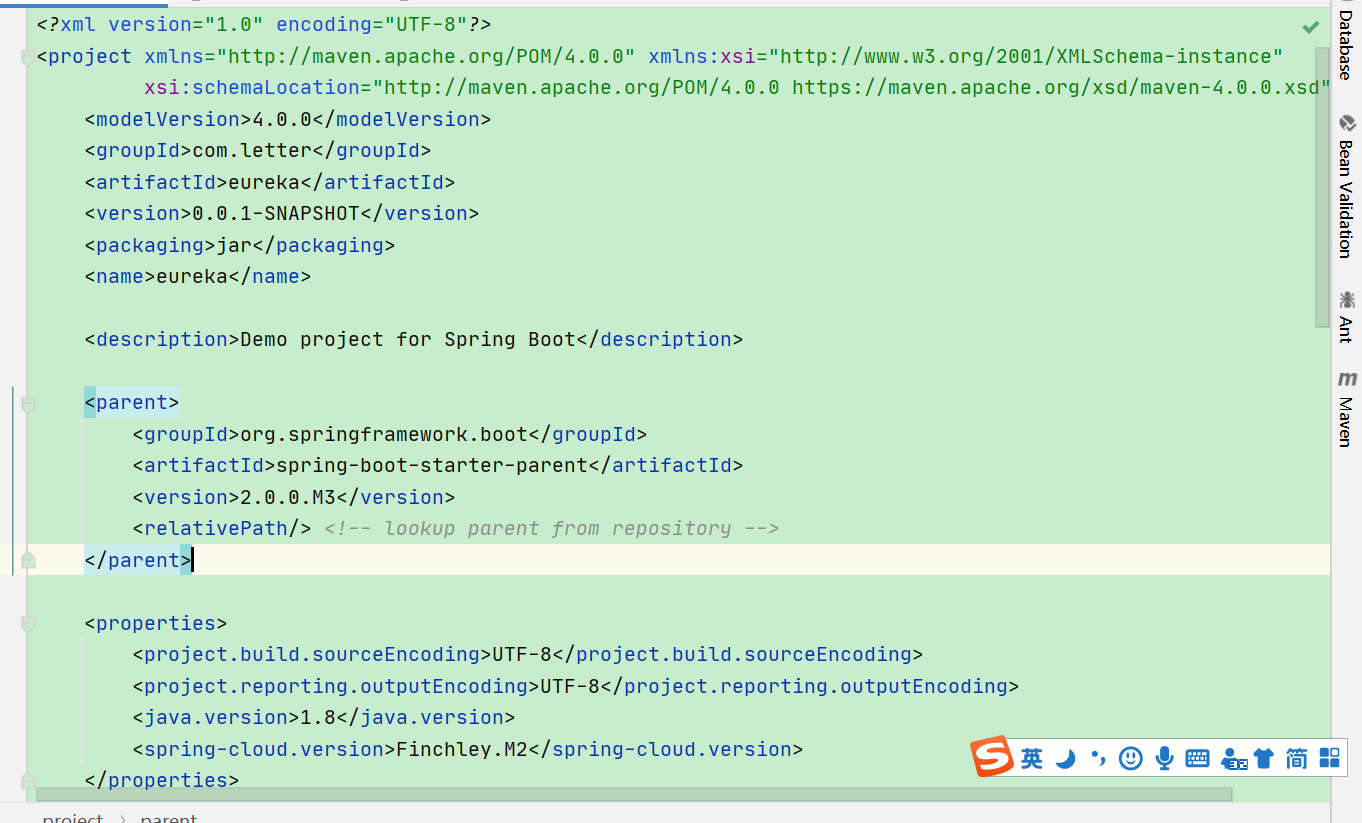Open the Sogou toolbox grid icon
Image resolution: width=1362 pixels, height=823 pixels.
click(1330, 759)
